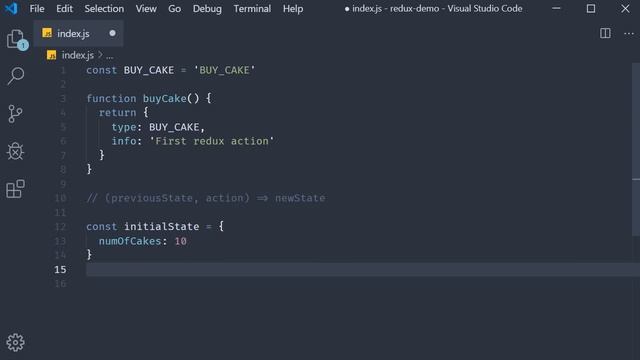The width and height of the screenshot is (640, 360).
Task: Click line number 10 in gutter
Action: pos(60,198)
